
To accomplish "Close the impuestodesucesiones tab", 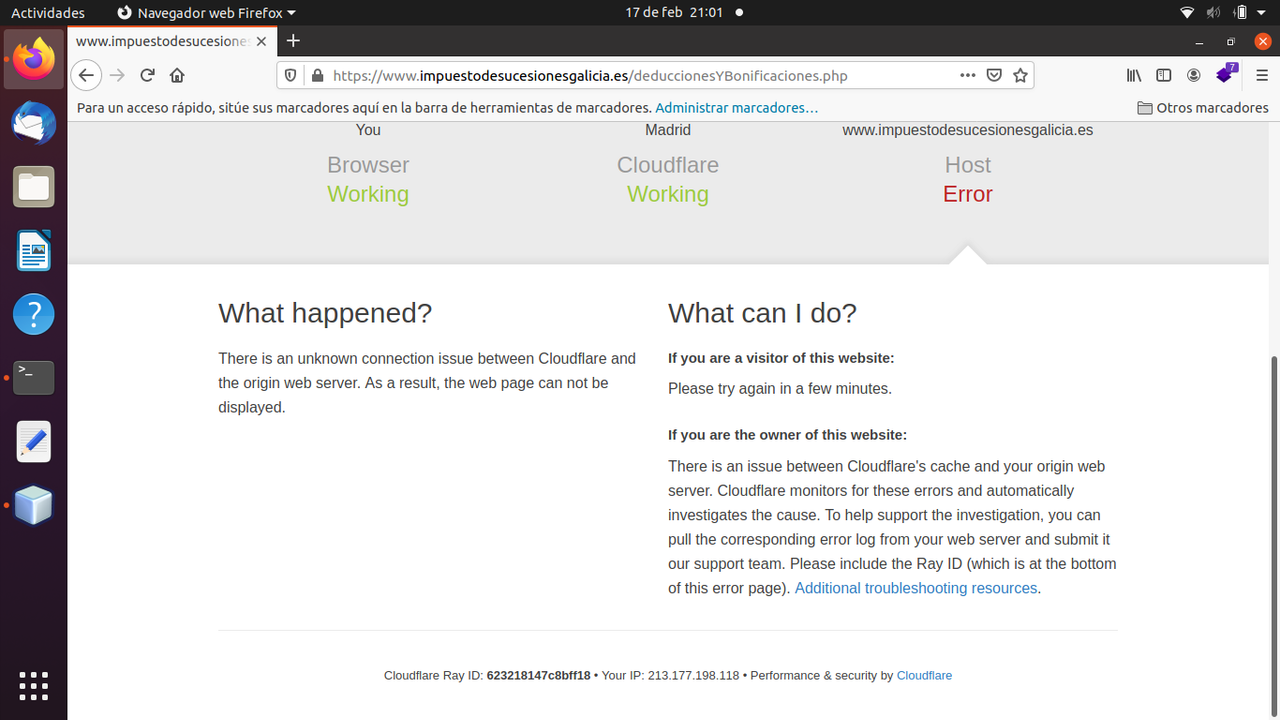I will point(262,41).
